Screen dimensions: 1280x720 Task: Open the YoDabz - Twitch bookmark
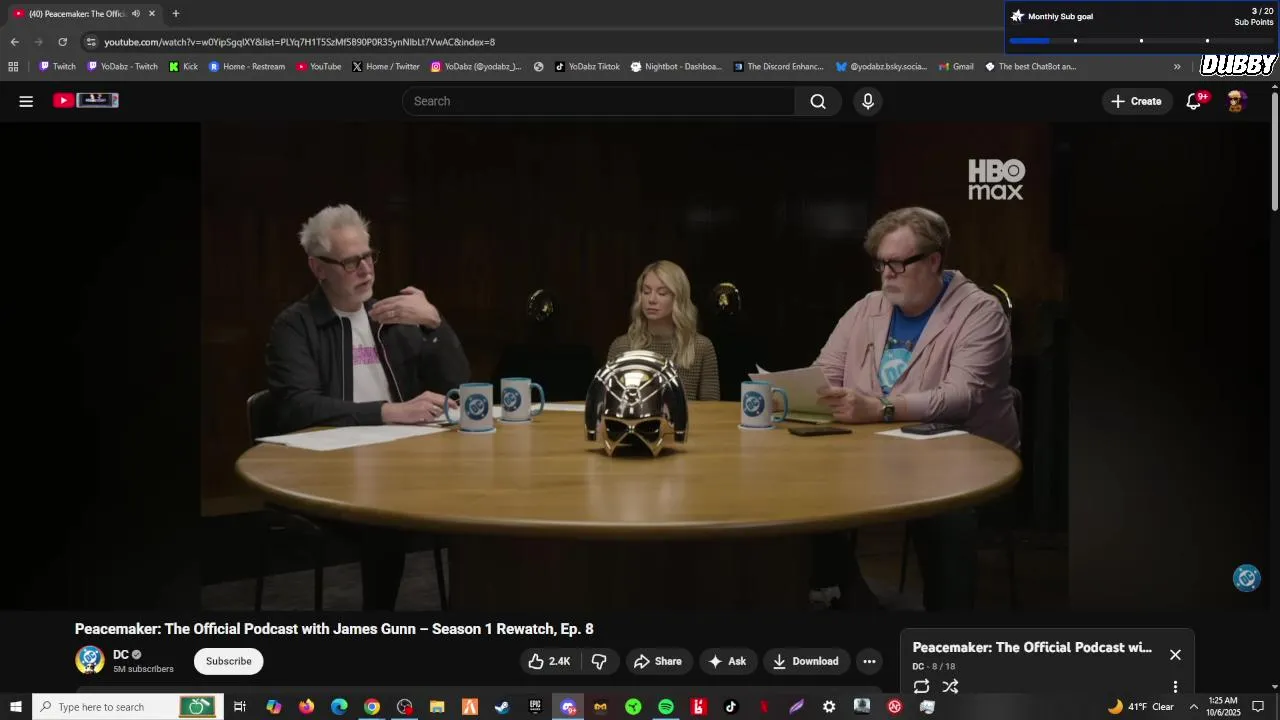coord(122,67)
